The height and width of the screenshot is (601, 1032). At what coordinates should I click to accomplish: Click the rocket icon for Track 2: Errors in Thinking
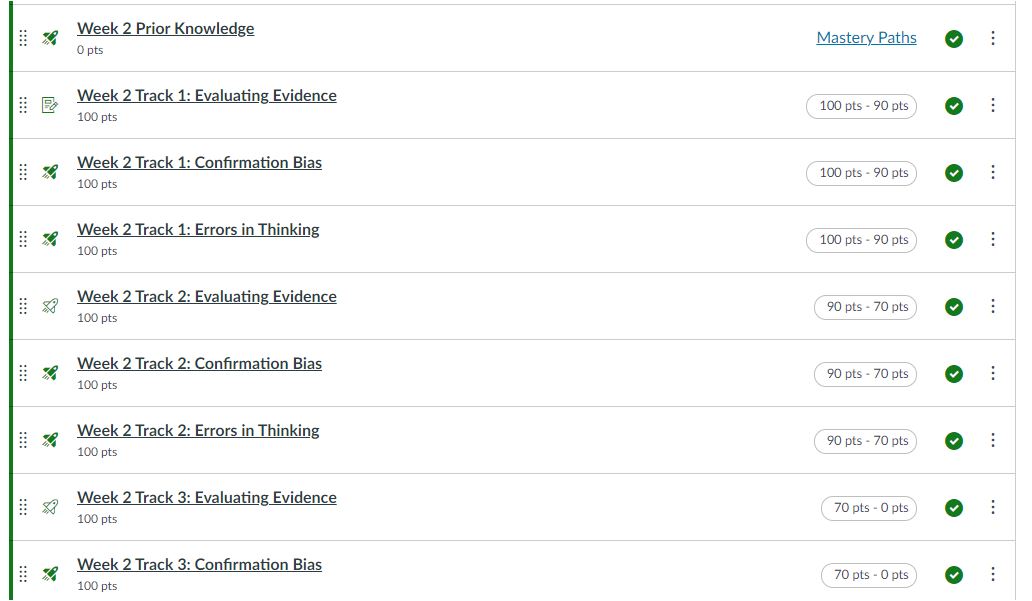(x=49, y=439)
